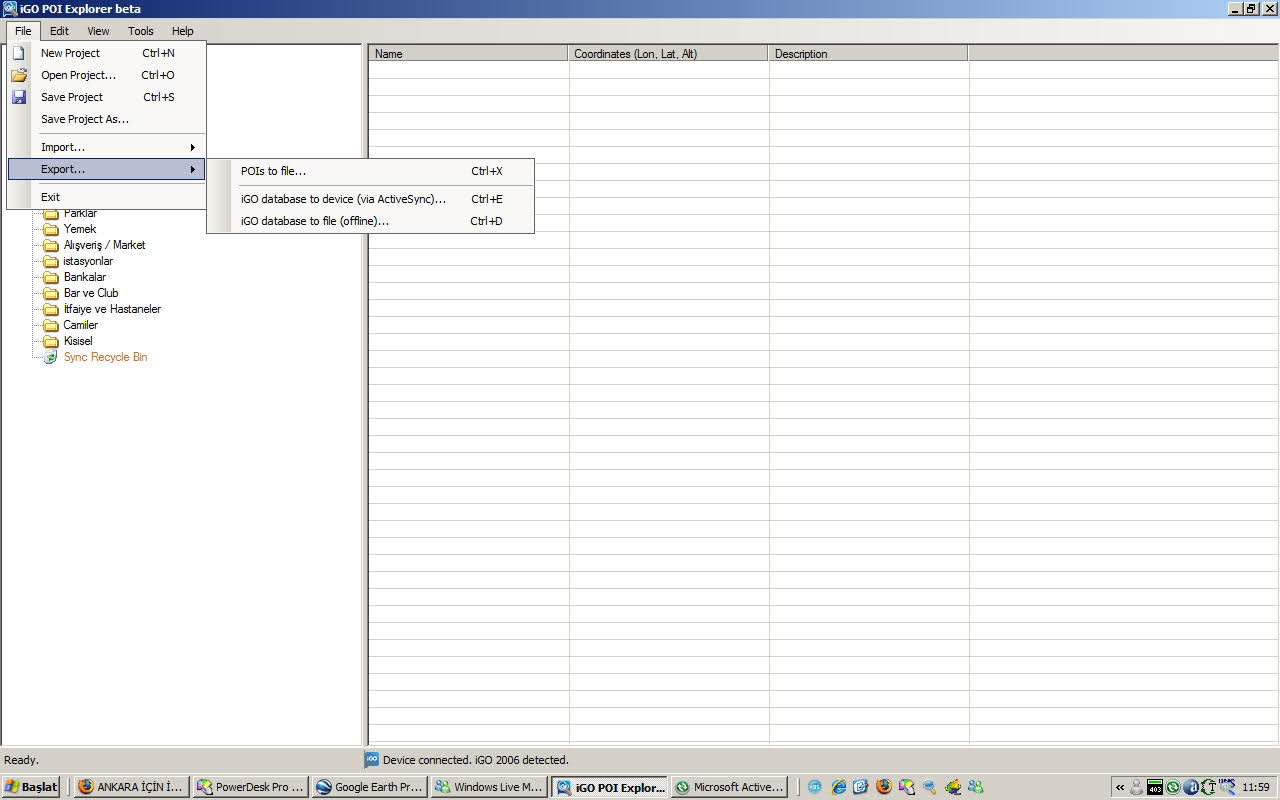Select POIs to file... export option
Viewport: 1280px width, 800px height.
coord(370,171)
